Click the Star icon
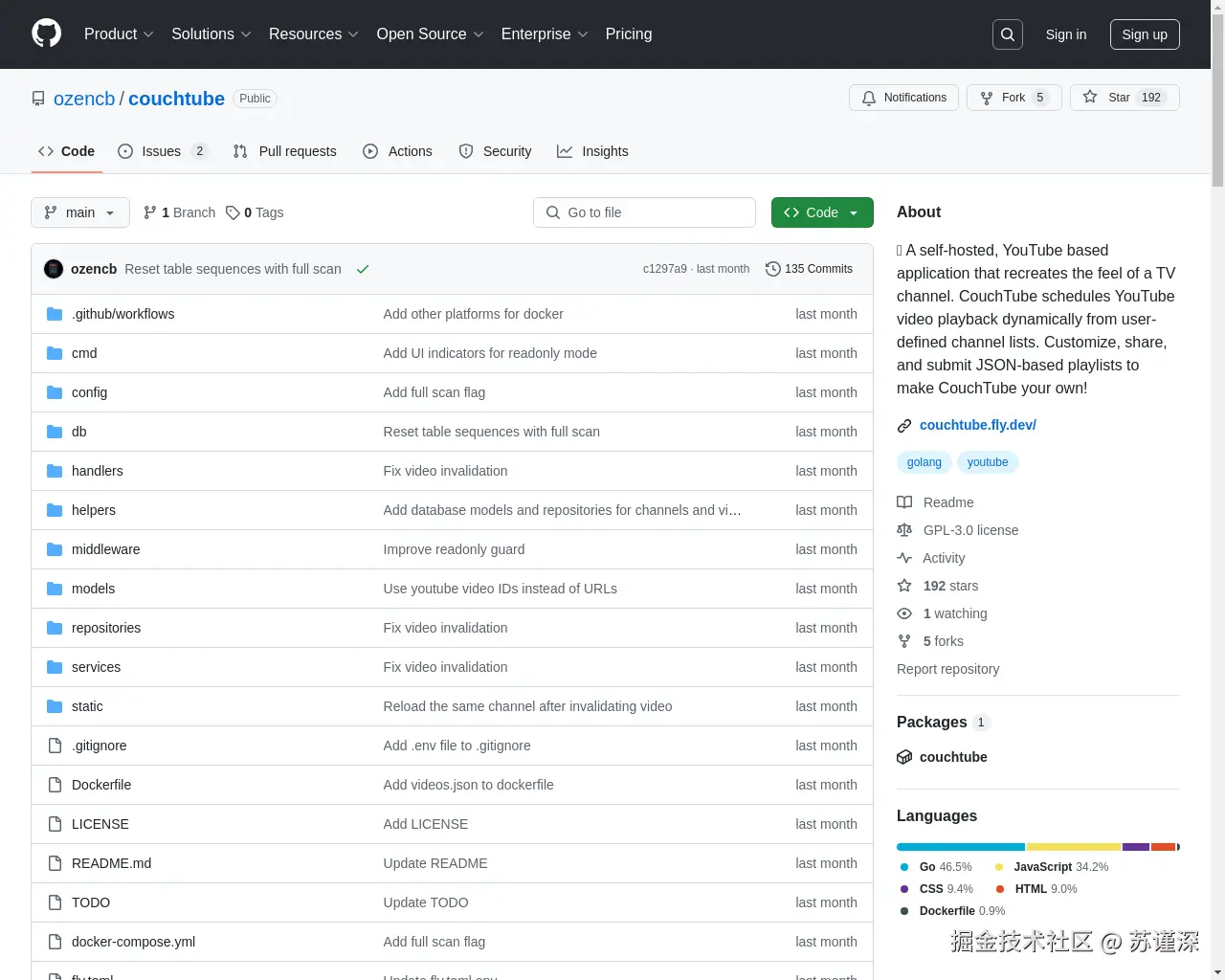Image resolution: width=1225 pixels, height=980 pixels. pos(1090,97)
